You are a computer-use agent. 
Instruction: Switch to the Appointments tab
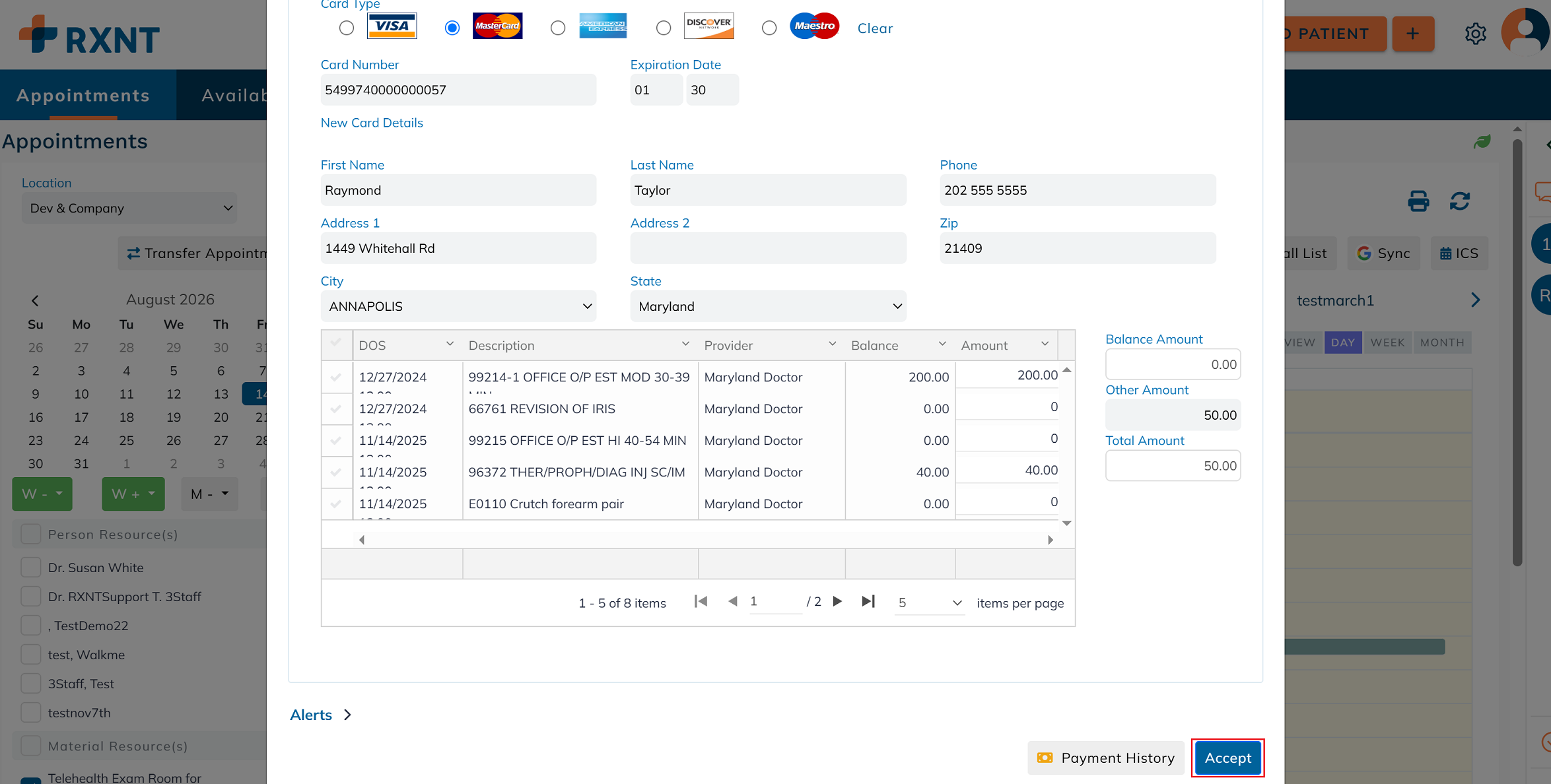coord(83,95)
